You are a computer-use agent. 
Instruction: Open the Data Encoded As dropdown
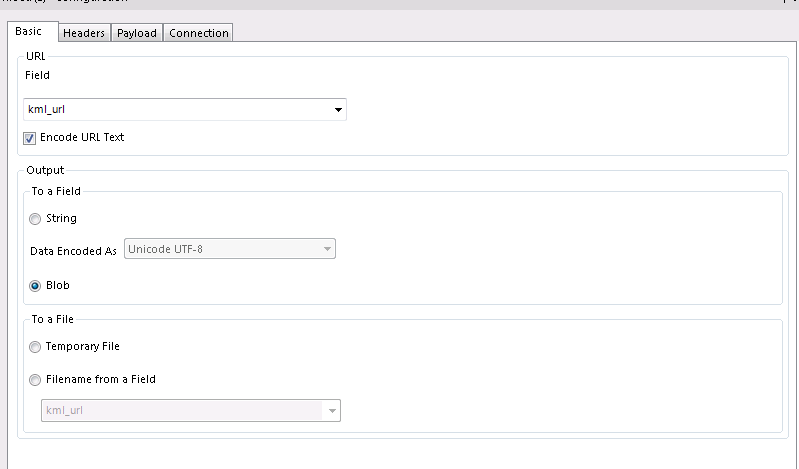tap(230, 249)
